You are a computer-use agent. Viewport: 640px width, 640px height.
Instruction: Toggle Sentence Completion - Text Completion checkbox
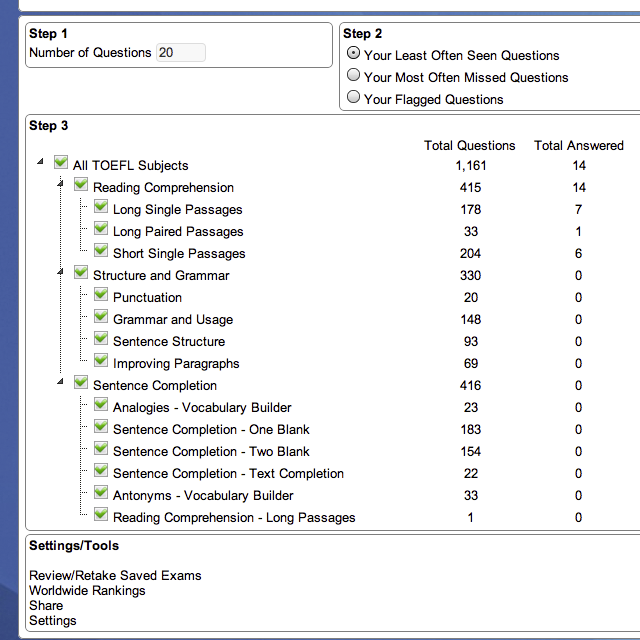101,471
